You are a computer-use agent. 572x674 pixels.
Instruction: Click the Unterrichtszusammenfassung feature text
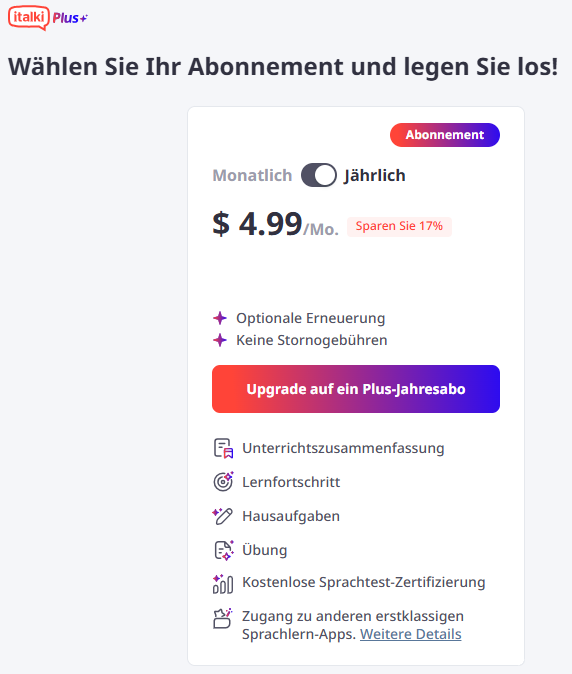[x=343, y=448]
